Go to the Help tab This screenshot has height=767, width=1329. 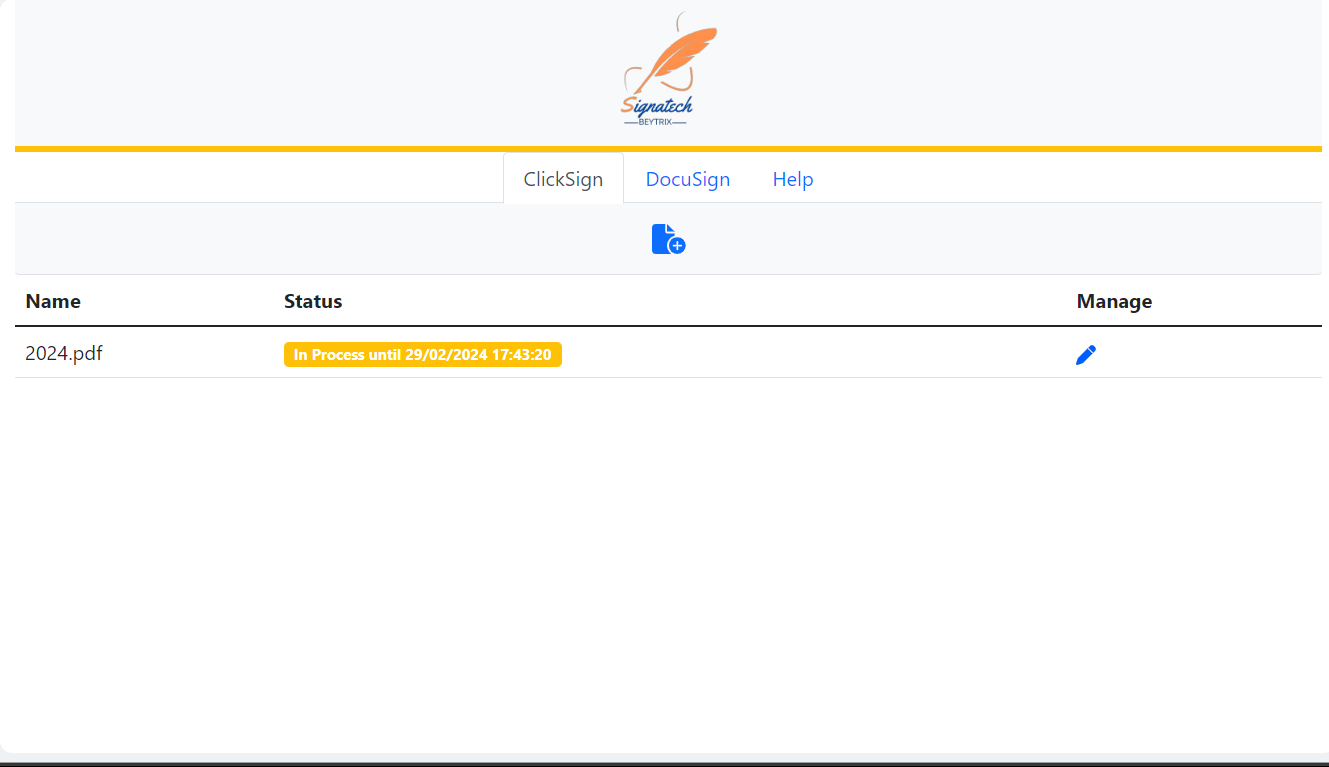pyautogui.click(x=793, y=179)
